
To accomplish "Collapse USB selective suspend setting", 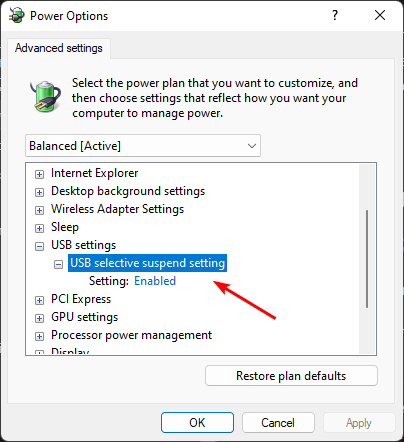I will pyautogui.click(x=58, y=264).
